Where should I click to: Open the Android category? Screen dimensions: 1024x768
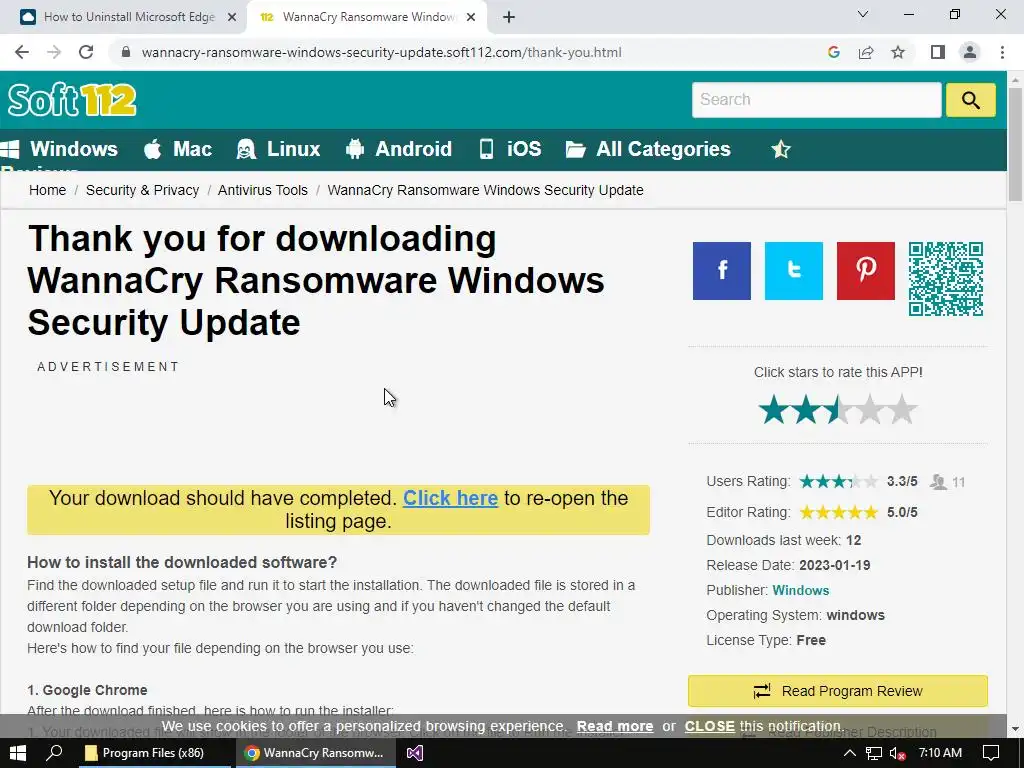[x=398, y=149]
